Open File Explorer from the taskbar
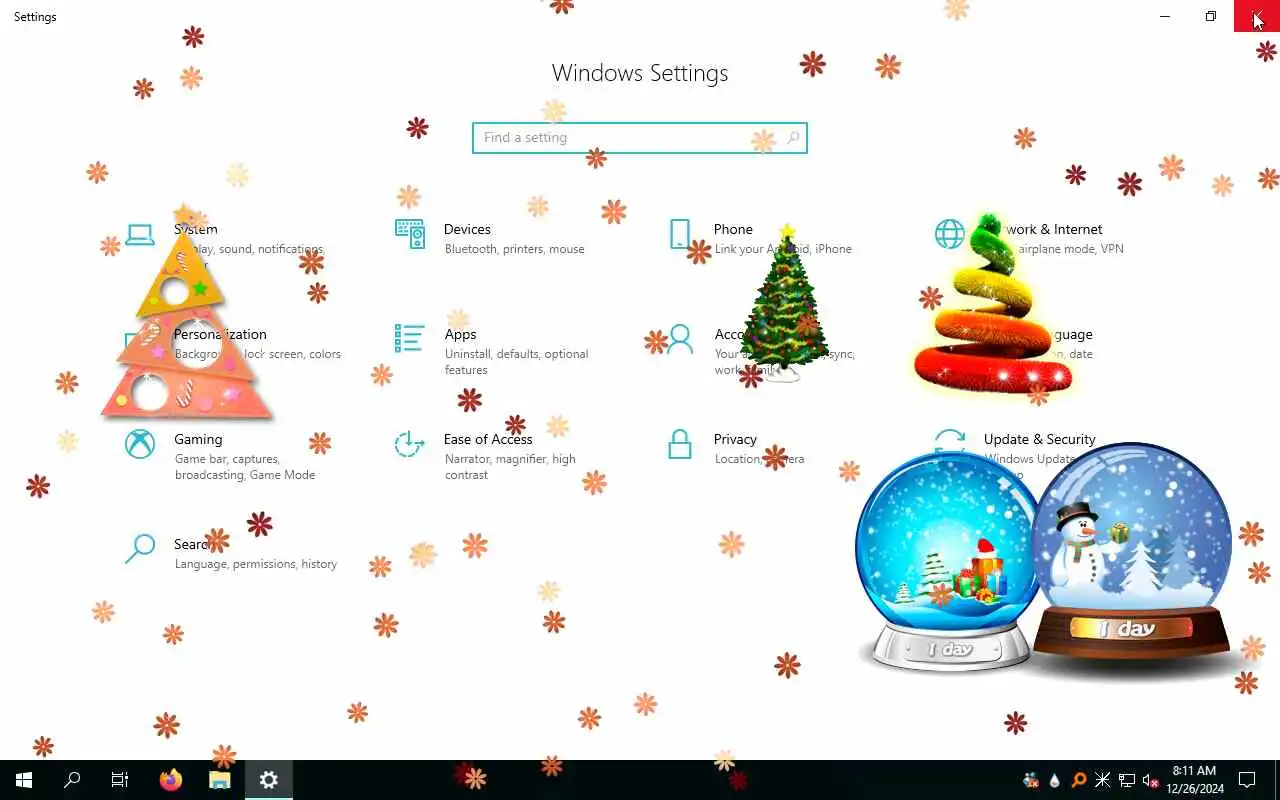 click(220, 780)
